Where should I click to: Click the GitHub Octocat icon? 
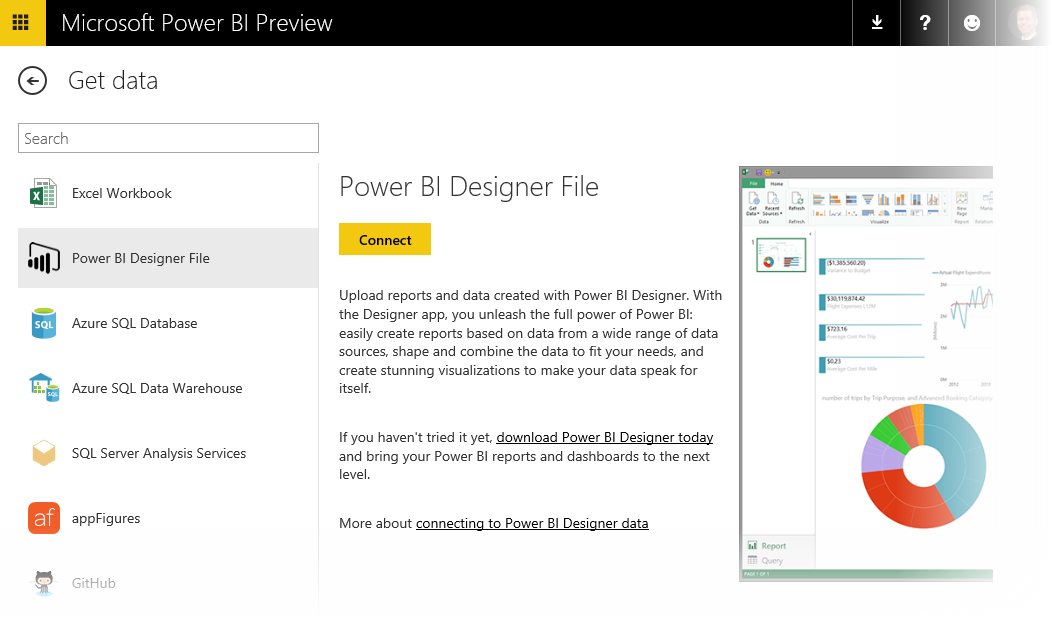tap(44, 583)
